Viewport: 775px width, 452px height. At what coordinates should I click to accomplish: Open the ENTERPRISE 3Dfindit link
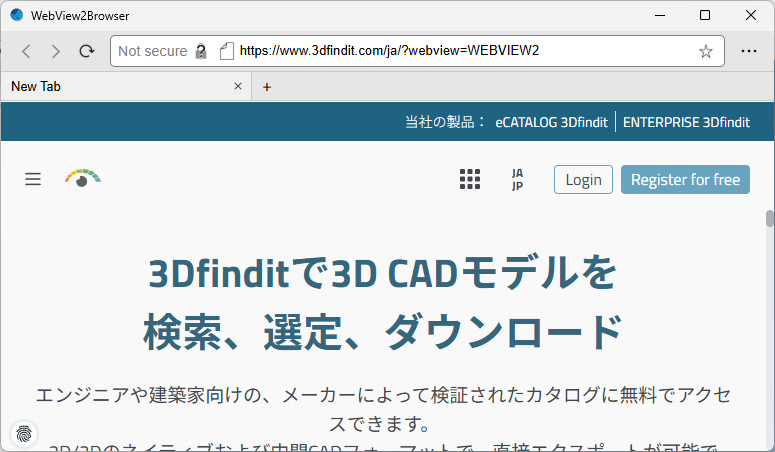pyautogui.click(x=686, y=121)
